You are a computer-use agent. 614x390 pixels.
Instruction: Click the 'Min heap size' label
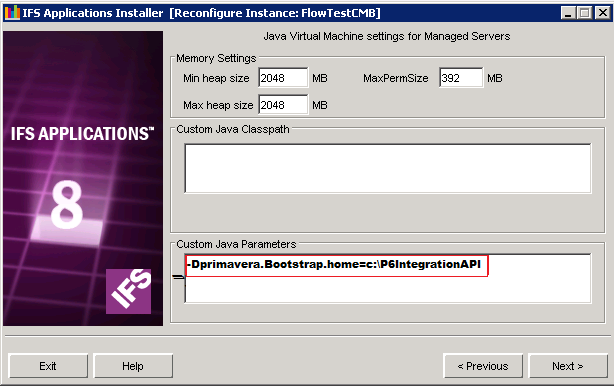pyautogui.click(x=216, y=78)
